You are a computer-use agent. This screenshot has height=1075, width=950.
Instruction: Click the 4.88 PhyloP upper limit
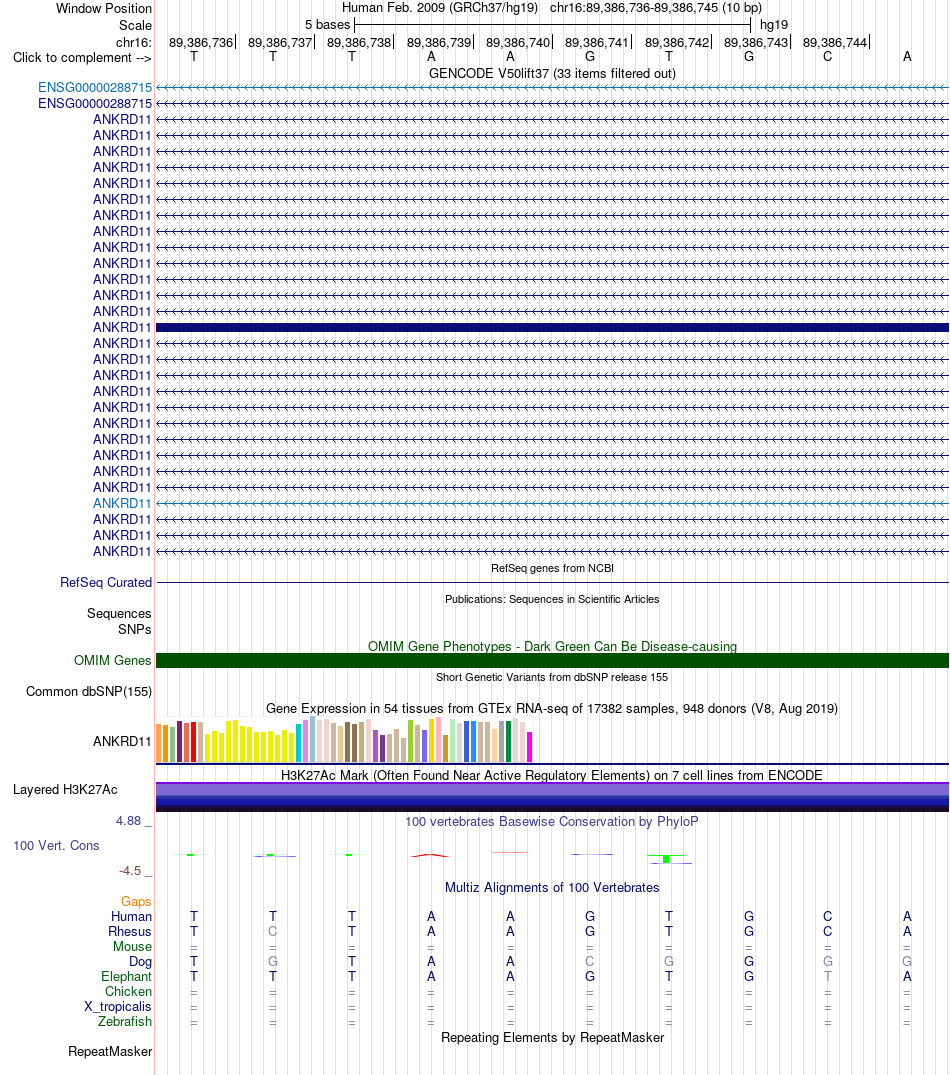point(128,821)
